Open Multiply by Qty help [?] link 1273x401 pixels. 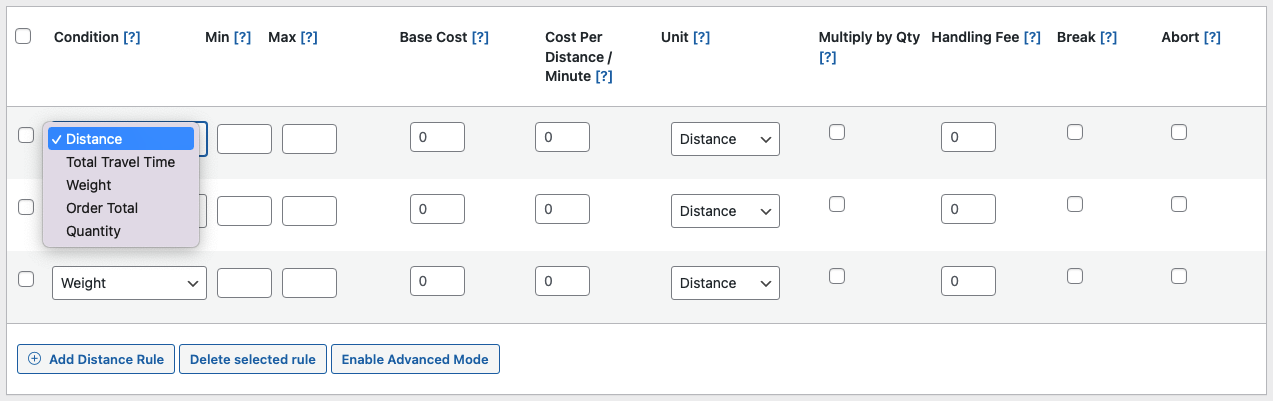tap(827, 57)
